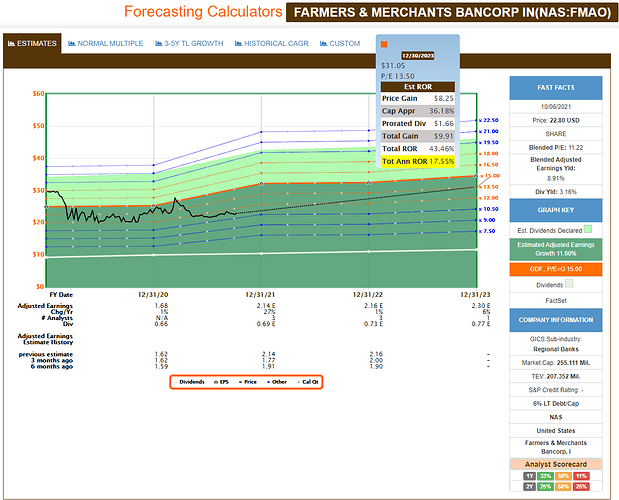Image resolution: width=619 pixels, height=500 pixels.
Task: Select the Historical CAGR tab
Action: tap(272, 43)
